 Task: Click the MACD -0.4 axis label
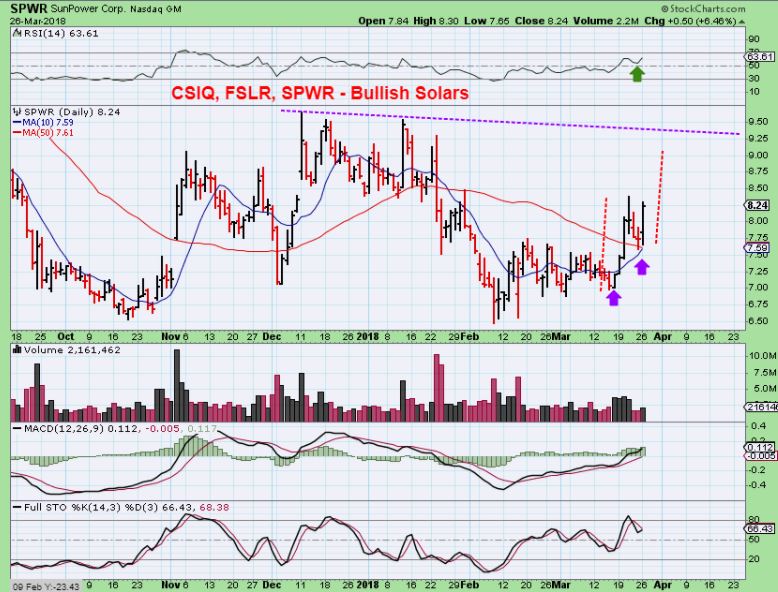(x=756, y=484)
